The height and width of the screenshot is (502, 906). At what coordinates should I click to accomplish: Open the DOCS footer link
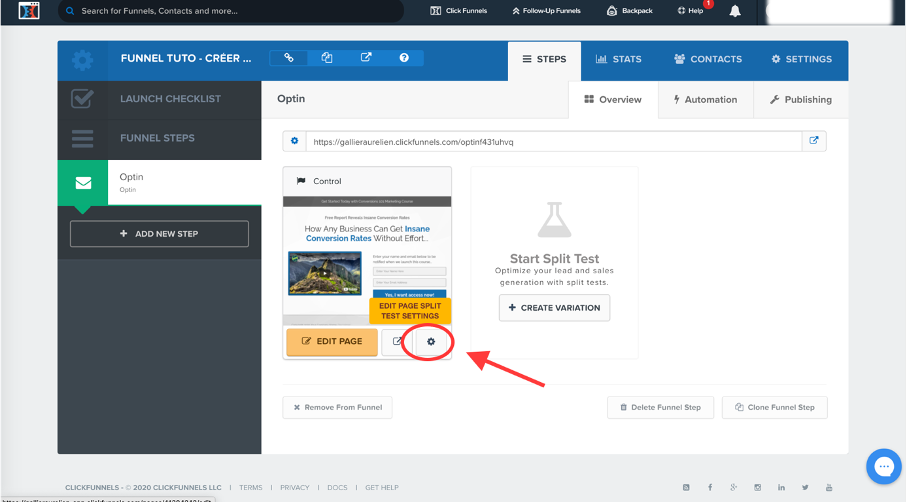click(337, 488)
